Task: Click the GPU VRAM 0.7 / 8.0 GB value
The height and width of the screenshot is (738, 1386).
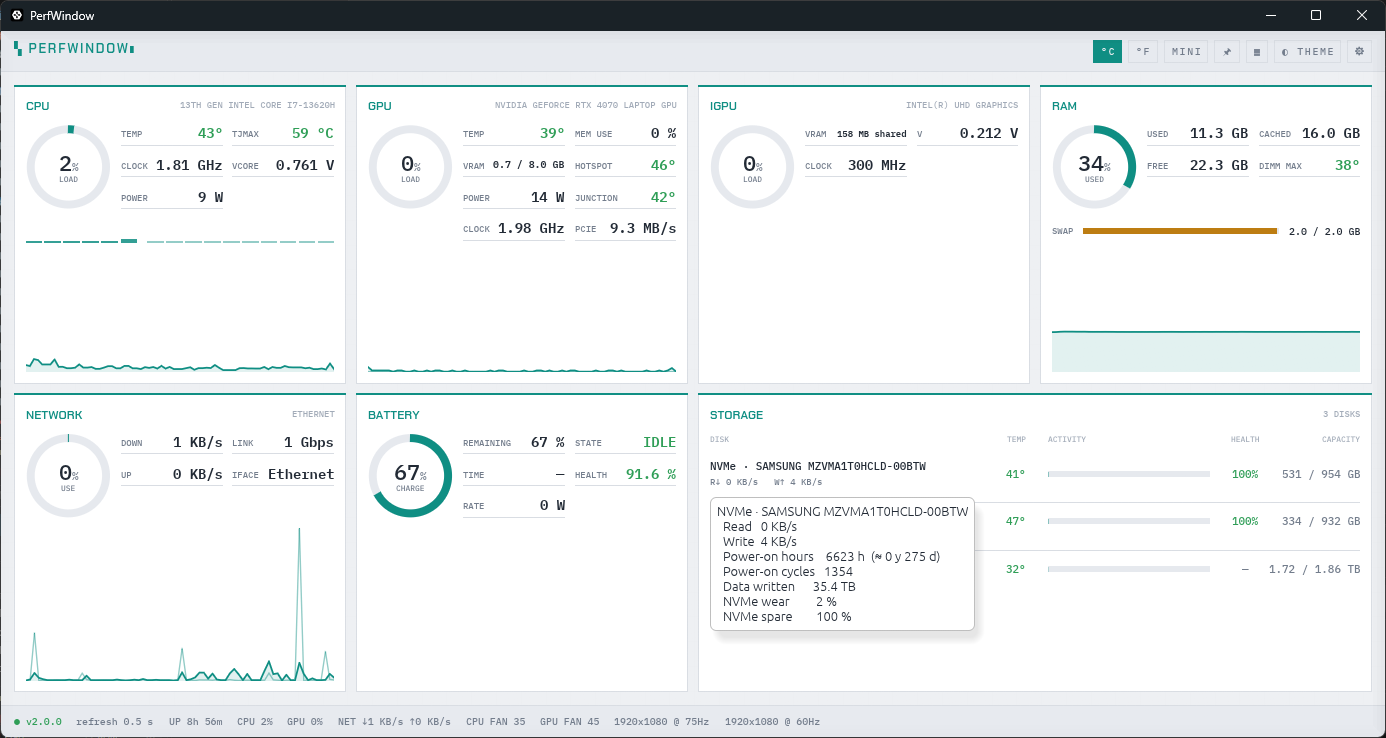Action: (x=528, y=165)
